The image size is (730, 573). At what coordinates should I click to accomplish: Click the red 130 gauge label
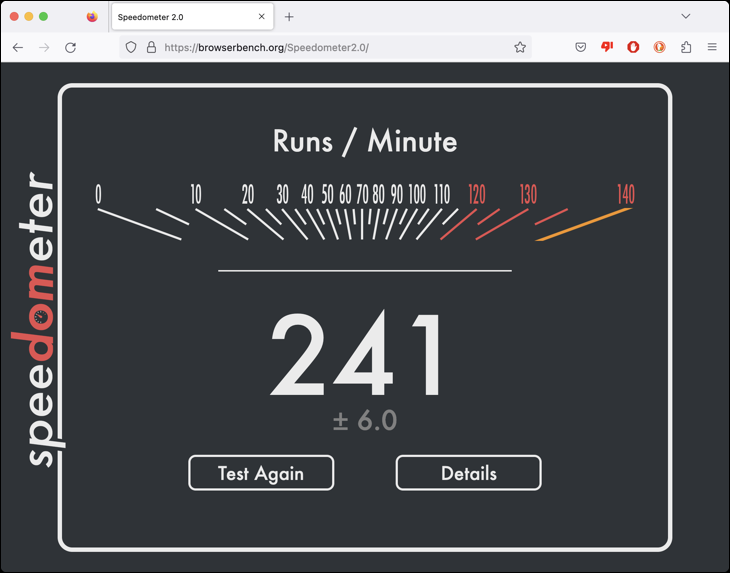pos(528,194)
